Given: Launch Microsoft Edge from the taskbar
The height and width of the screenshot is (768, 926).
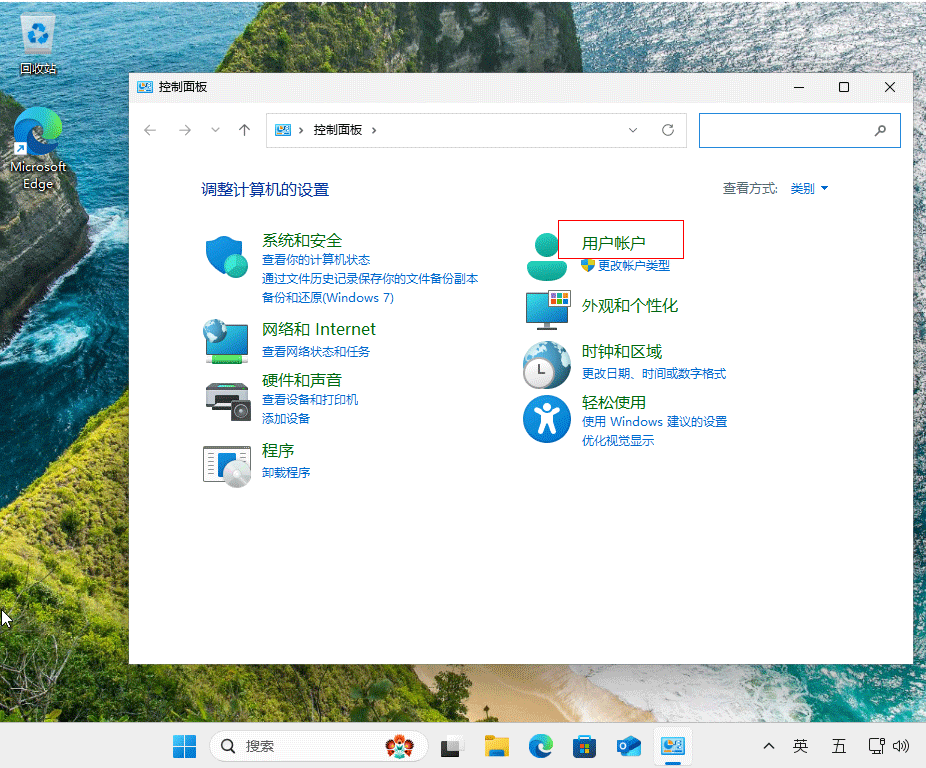Looking at the screenshot, I should click(x=540, y=746).
